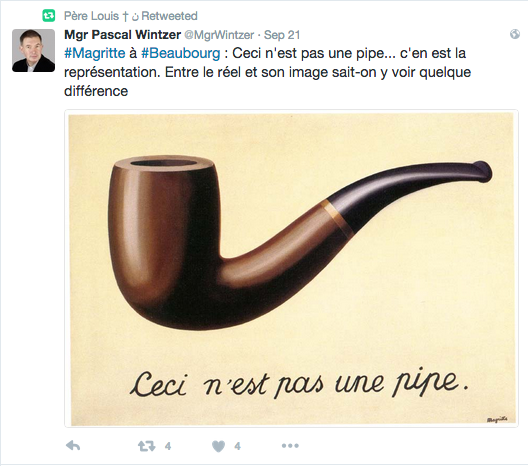Image resolution: width=528 pixels, height=466 pixels.
Task: Click the @MgrWintzer handle
Action: tap(219, 35)
